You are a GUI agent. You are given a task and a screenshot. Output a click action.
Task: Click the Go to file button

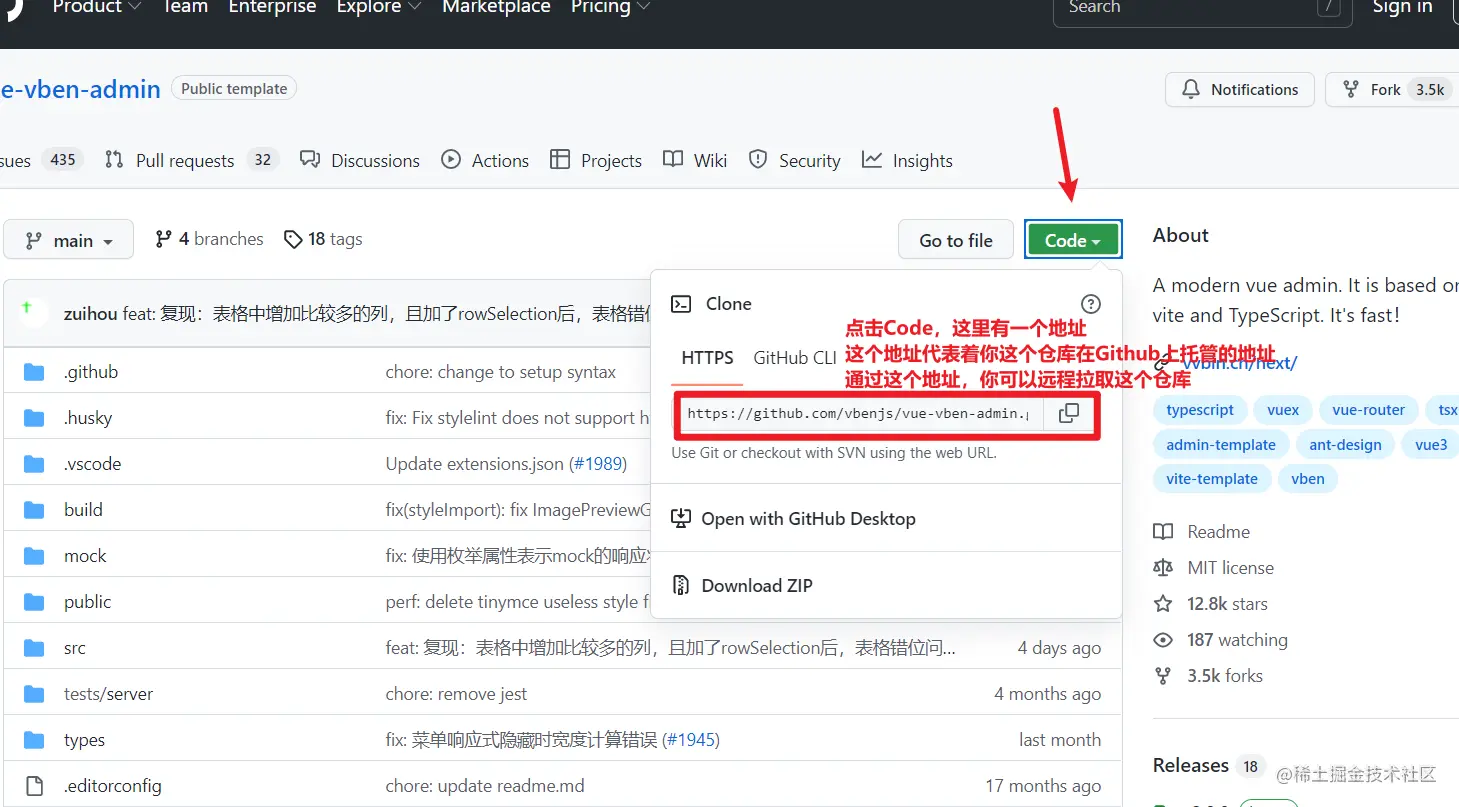956,240
